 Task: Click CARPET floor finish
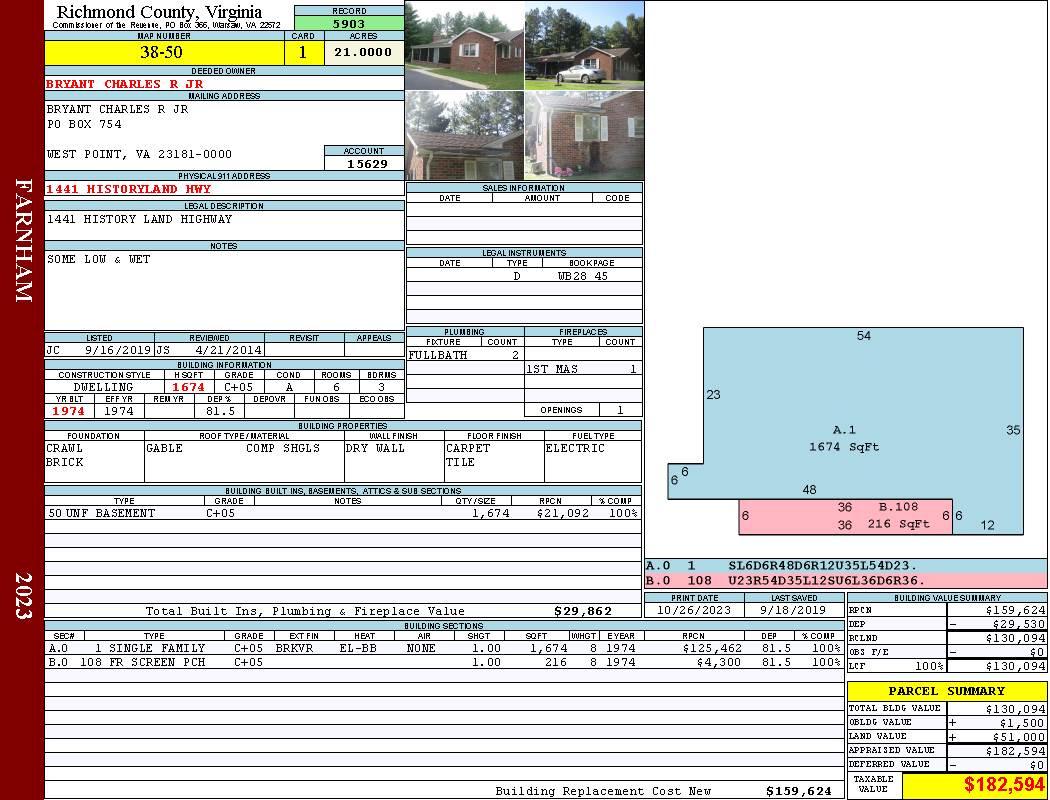tap(468, 448)
